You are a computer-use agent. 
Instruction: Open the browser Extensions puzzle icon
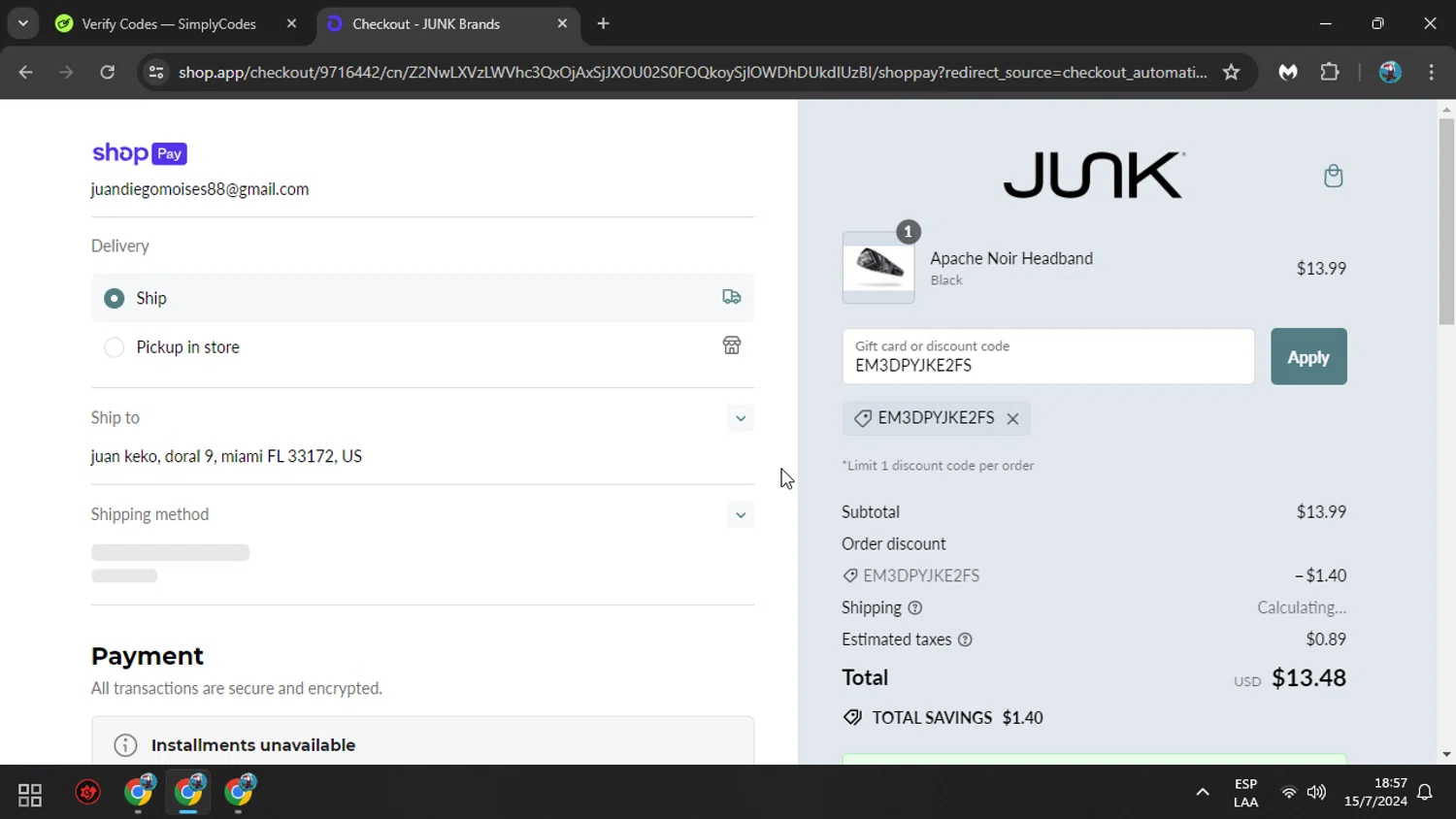tap(1330, 72)
